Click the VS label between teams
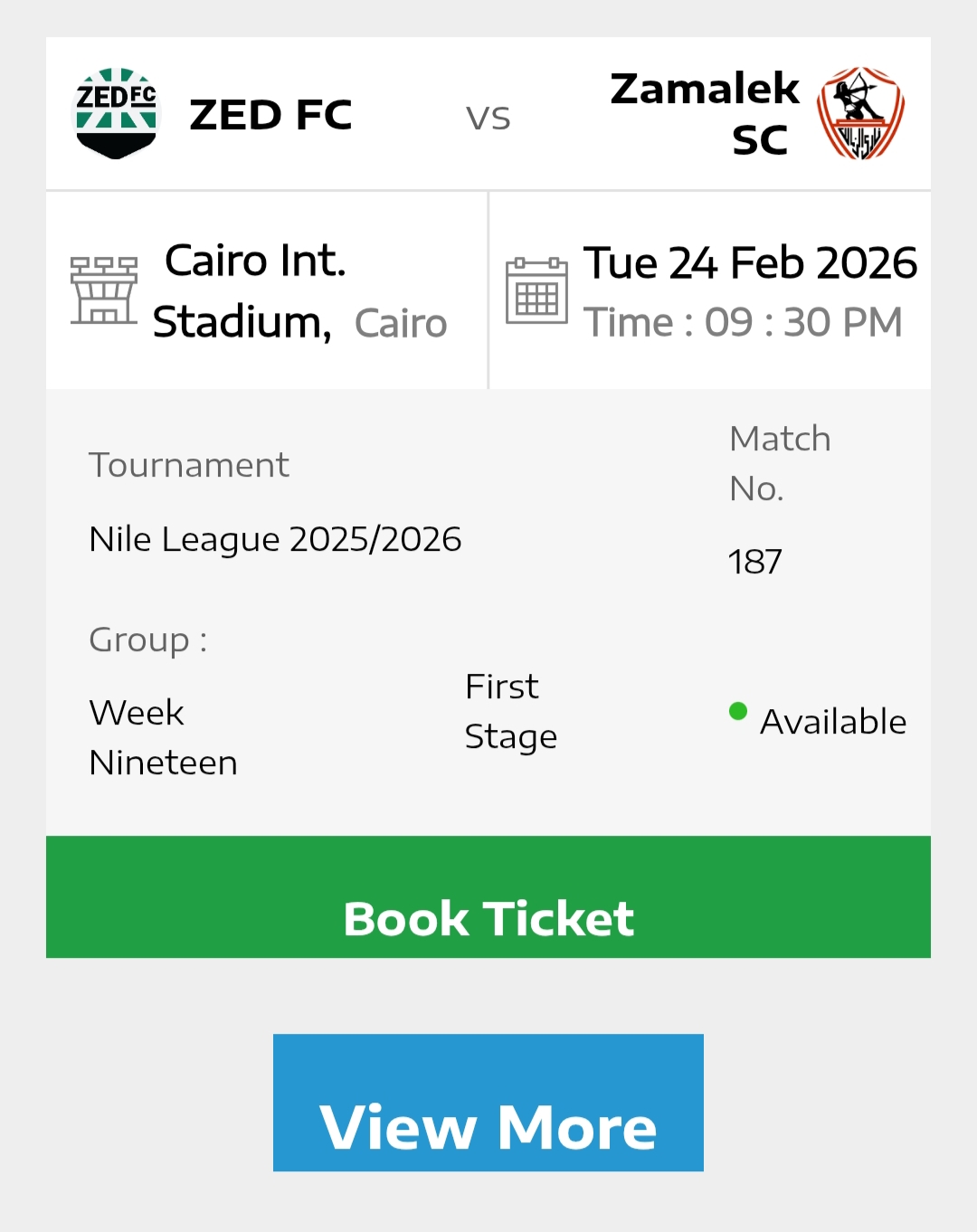977x1232 pixels. [x=489, y=116]
